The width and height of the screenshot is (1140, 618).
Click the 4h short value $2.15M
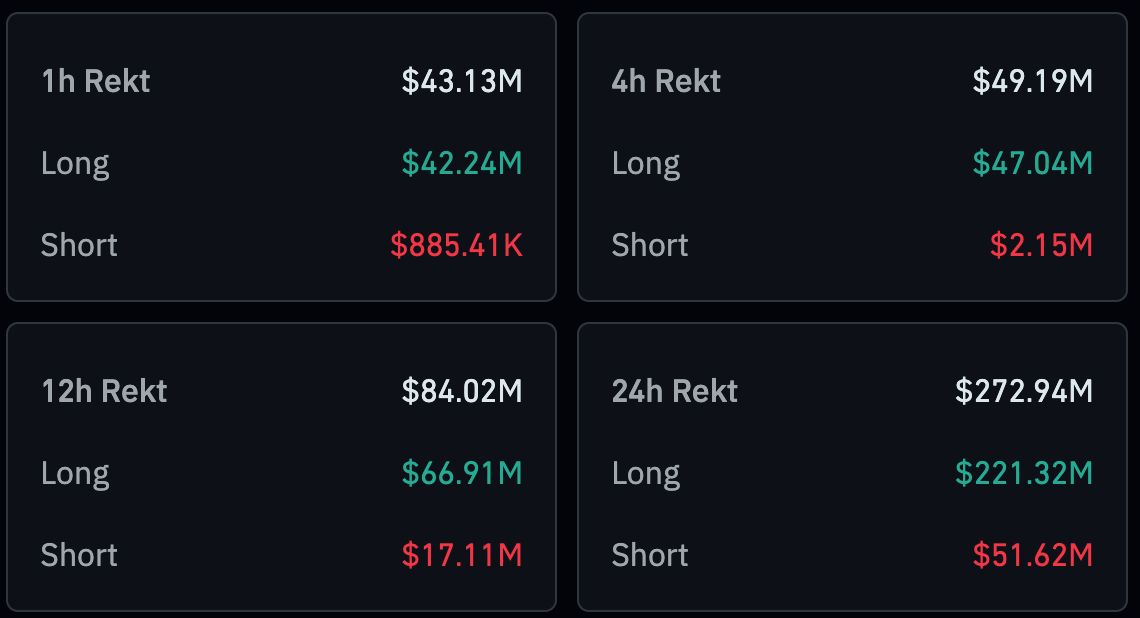click(x=1041, y=245)
